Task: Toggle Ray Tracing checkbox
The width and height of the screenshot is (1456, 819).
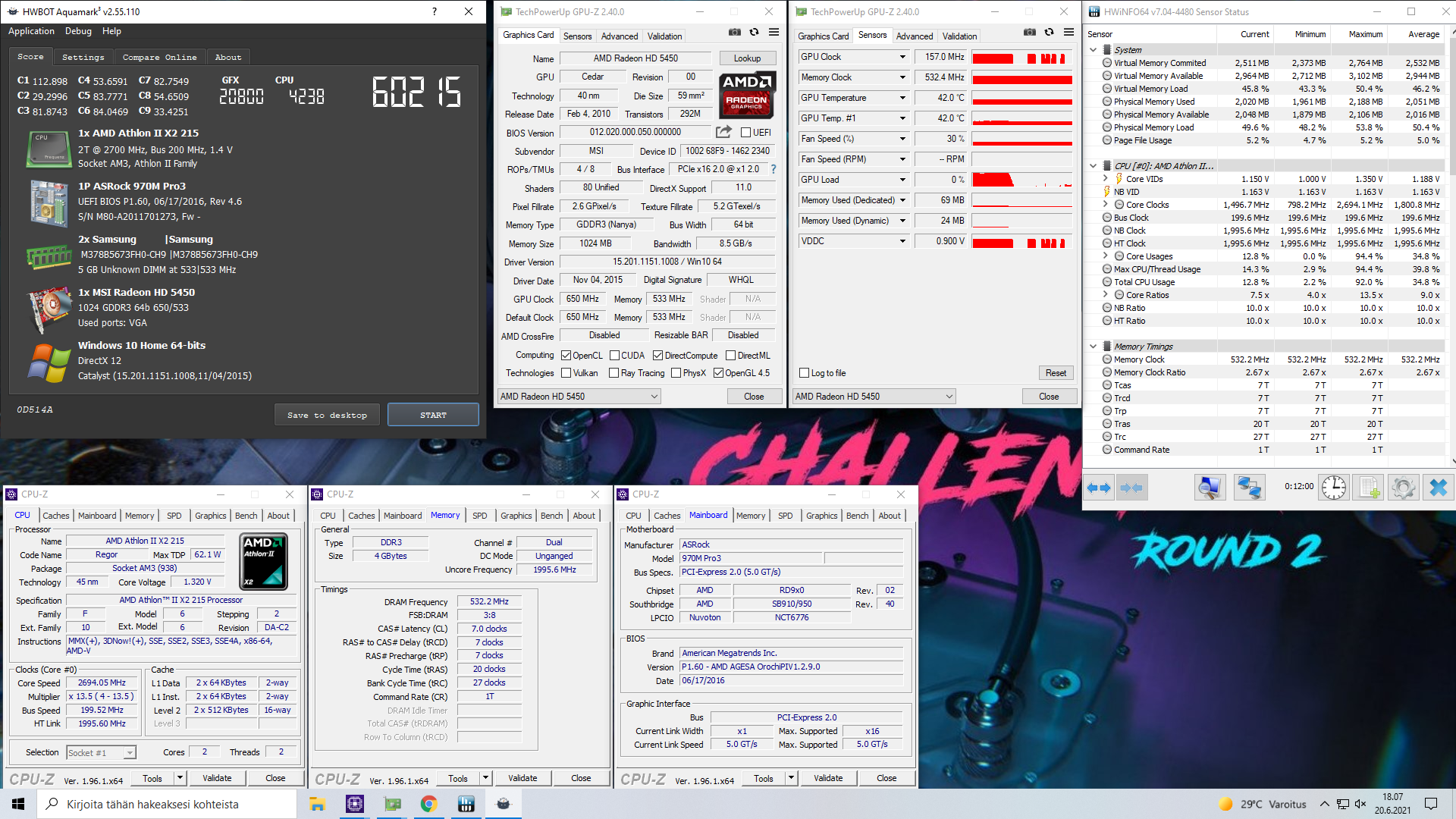Action: (x=613, y=373)
